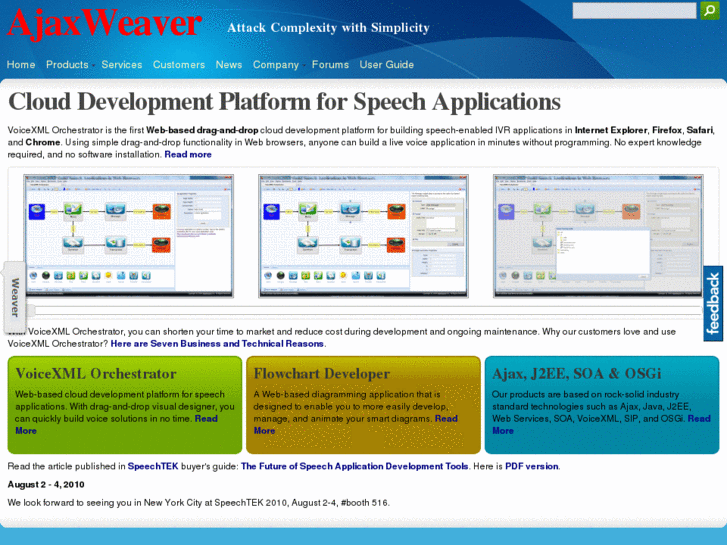
Task: Open the AjaxWeaver logo link
Action: click(104, 22)
